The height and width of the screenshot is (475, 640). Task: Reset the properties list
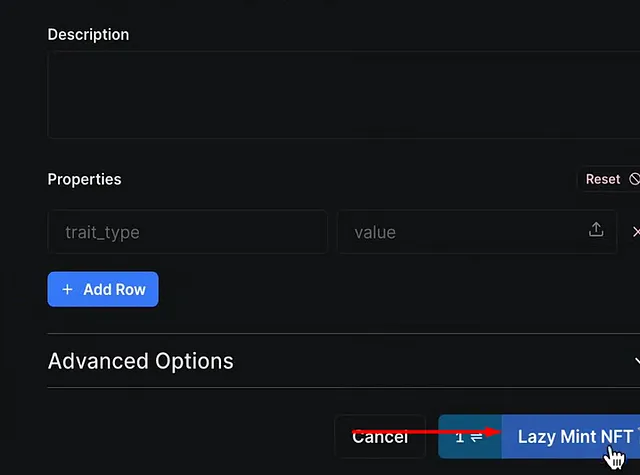pyautogui.click(x=609, y=179)
